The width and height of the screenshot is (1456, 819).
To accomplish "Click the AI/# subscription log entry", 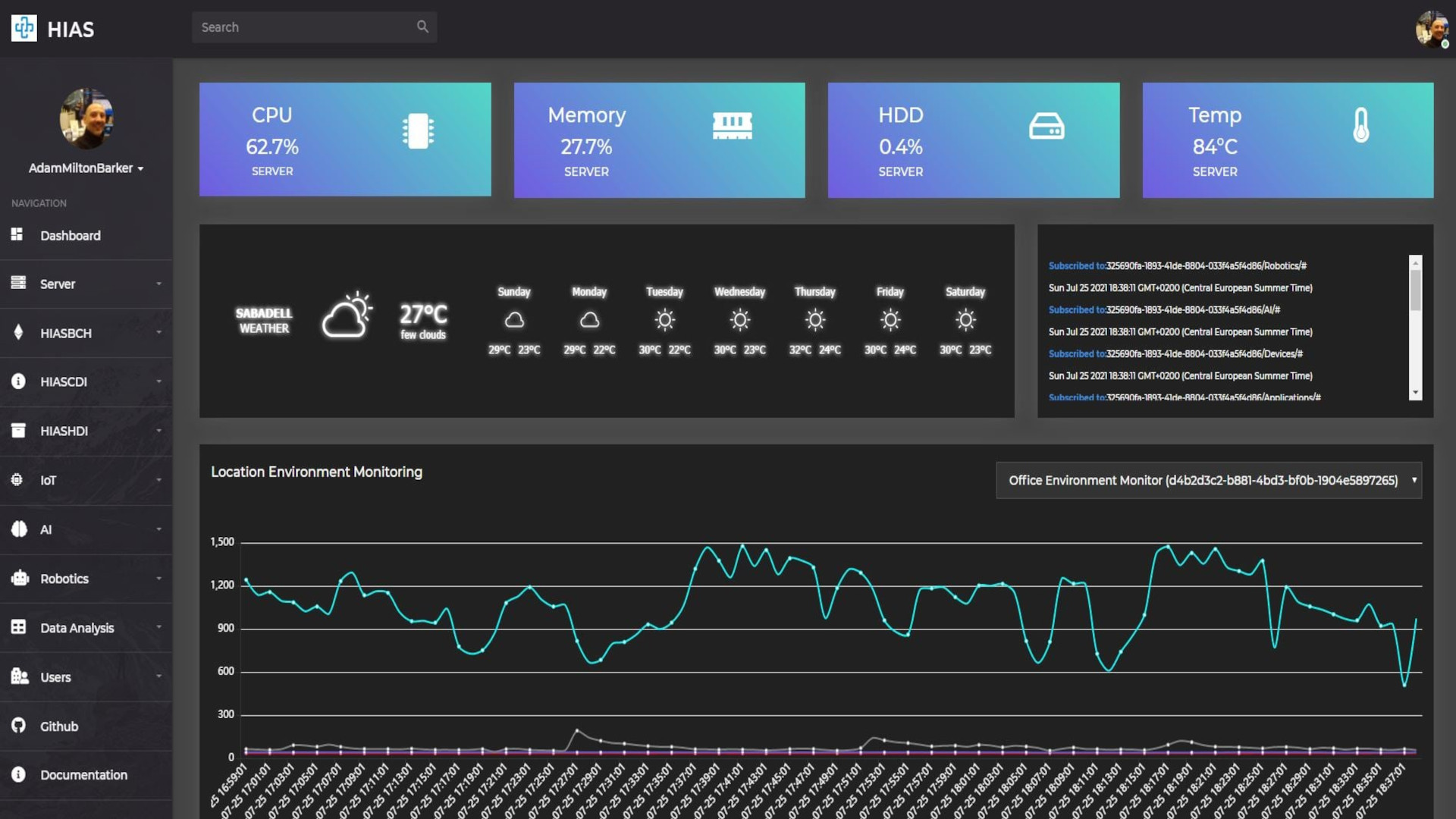I will pos(1164,309).
